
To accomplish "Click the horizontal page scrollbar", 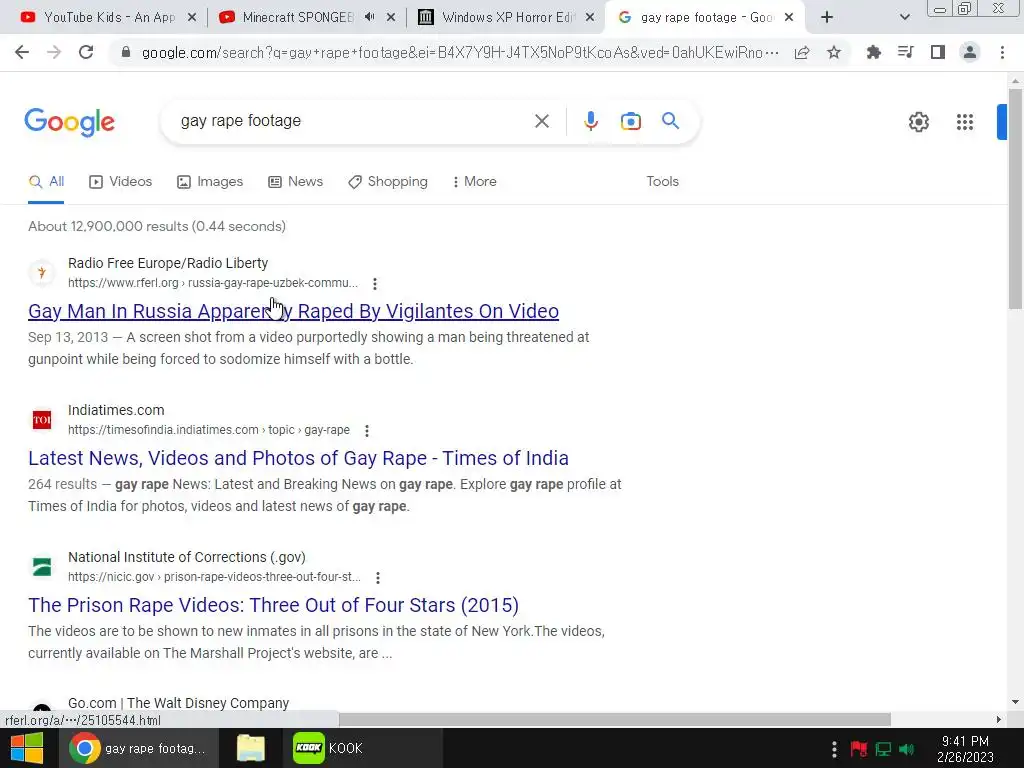I will tap(615, 720).
